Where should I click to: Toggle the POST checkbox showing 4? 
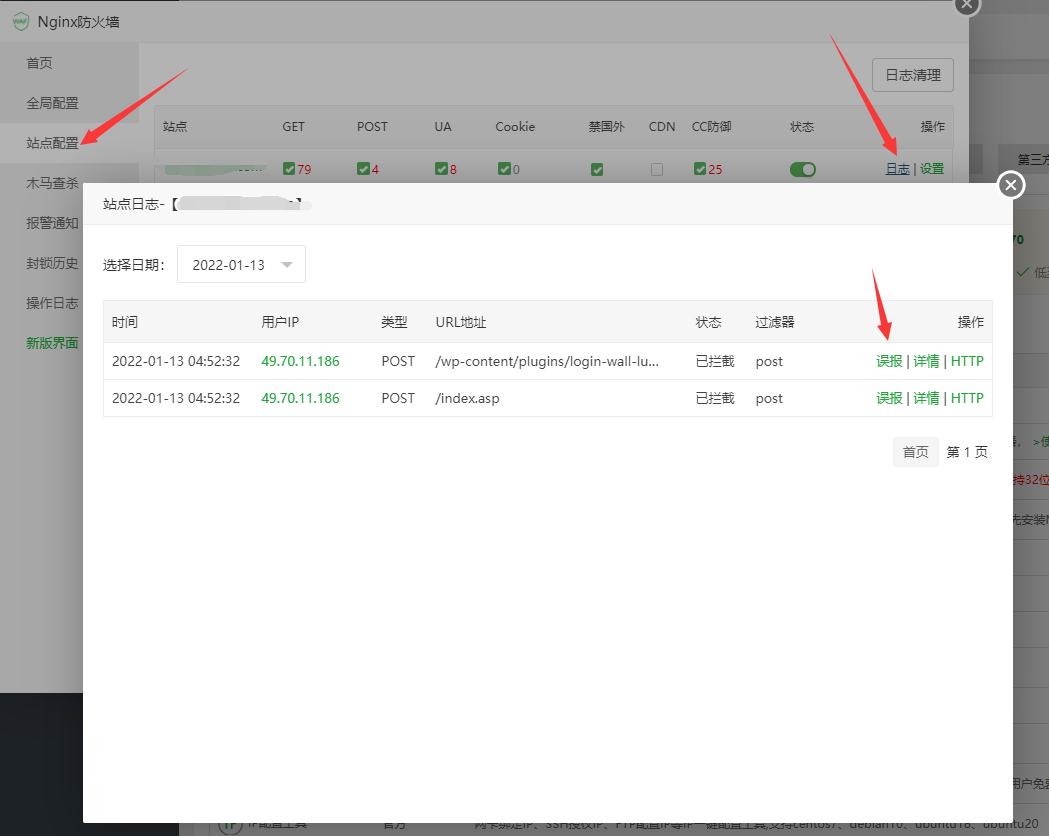pyautogui.click(x=363, y=169)
